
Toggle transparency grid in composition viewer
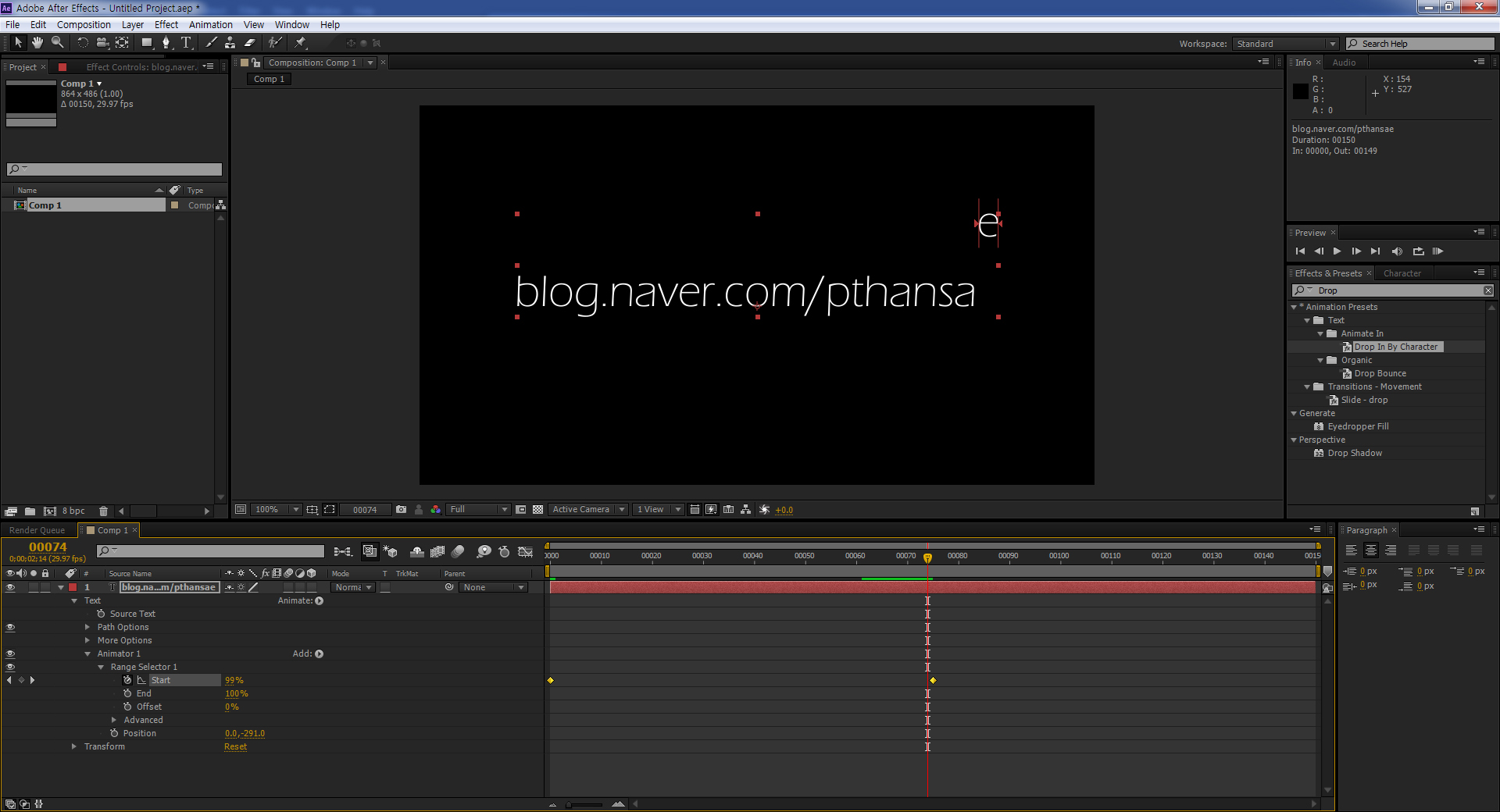537,510
